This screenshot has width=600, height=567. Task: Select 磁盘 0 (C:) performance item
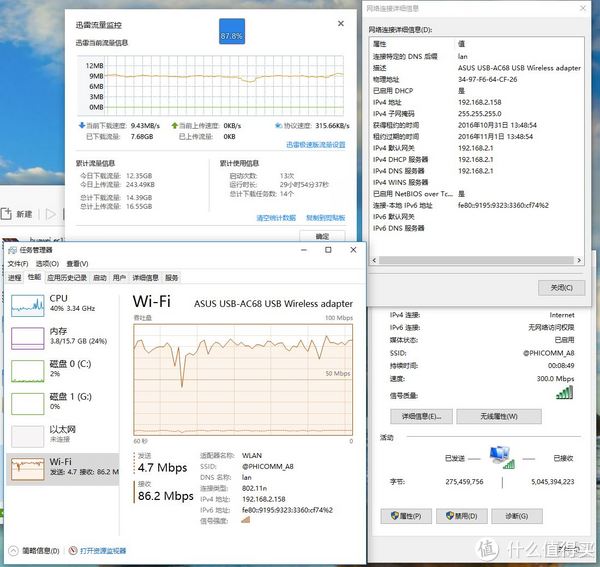(63, 370)
